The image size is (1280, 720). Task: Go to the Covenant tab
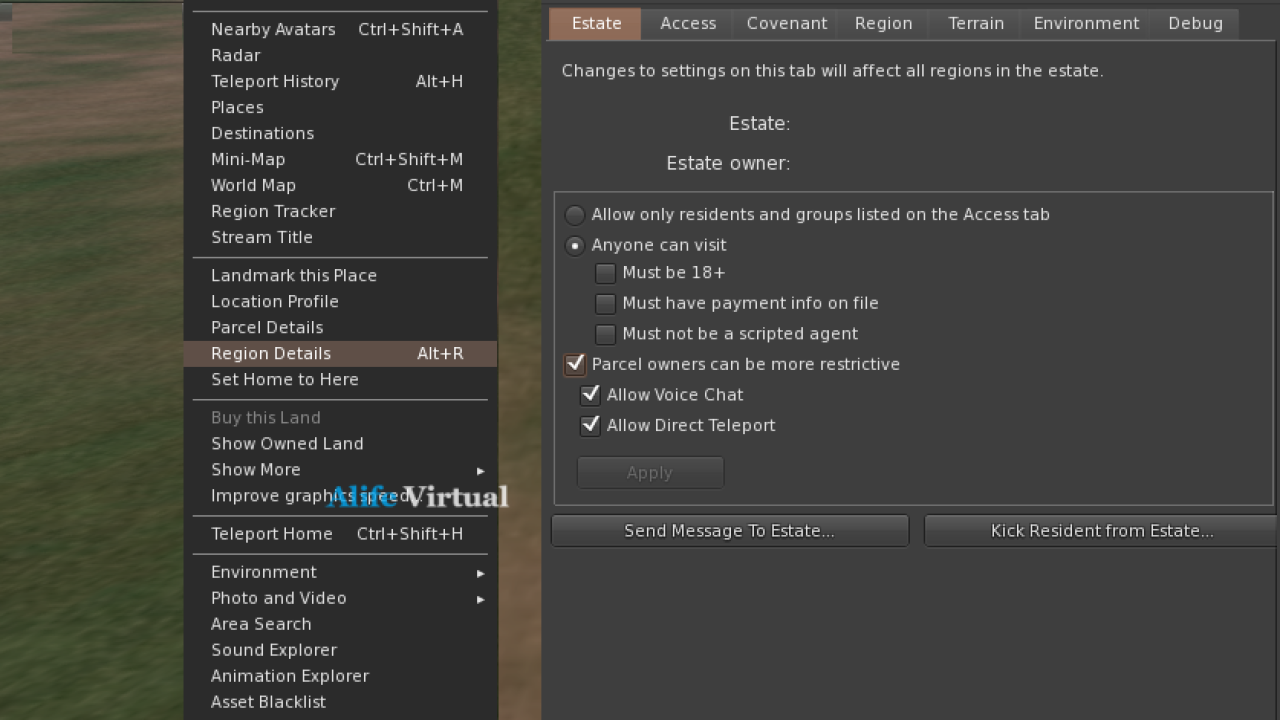pos(787,24)
